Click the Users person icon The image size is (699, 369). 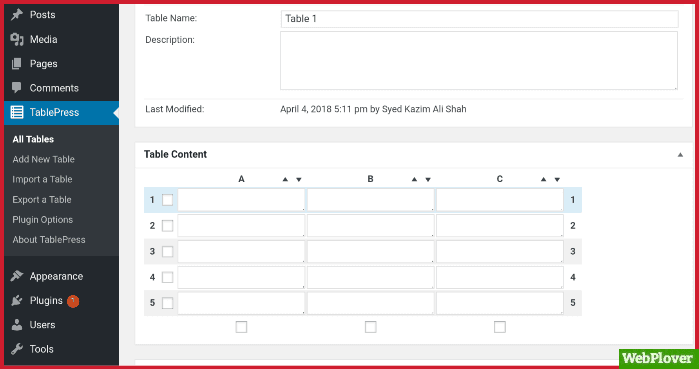(x=17, y=325)
